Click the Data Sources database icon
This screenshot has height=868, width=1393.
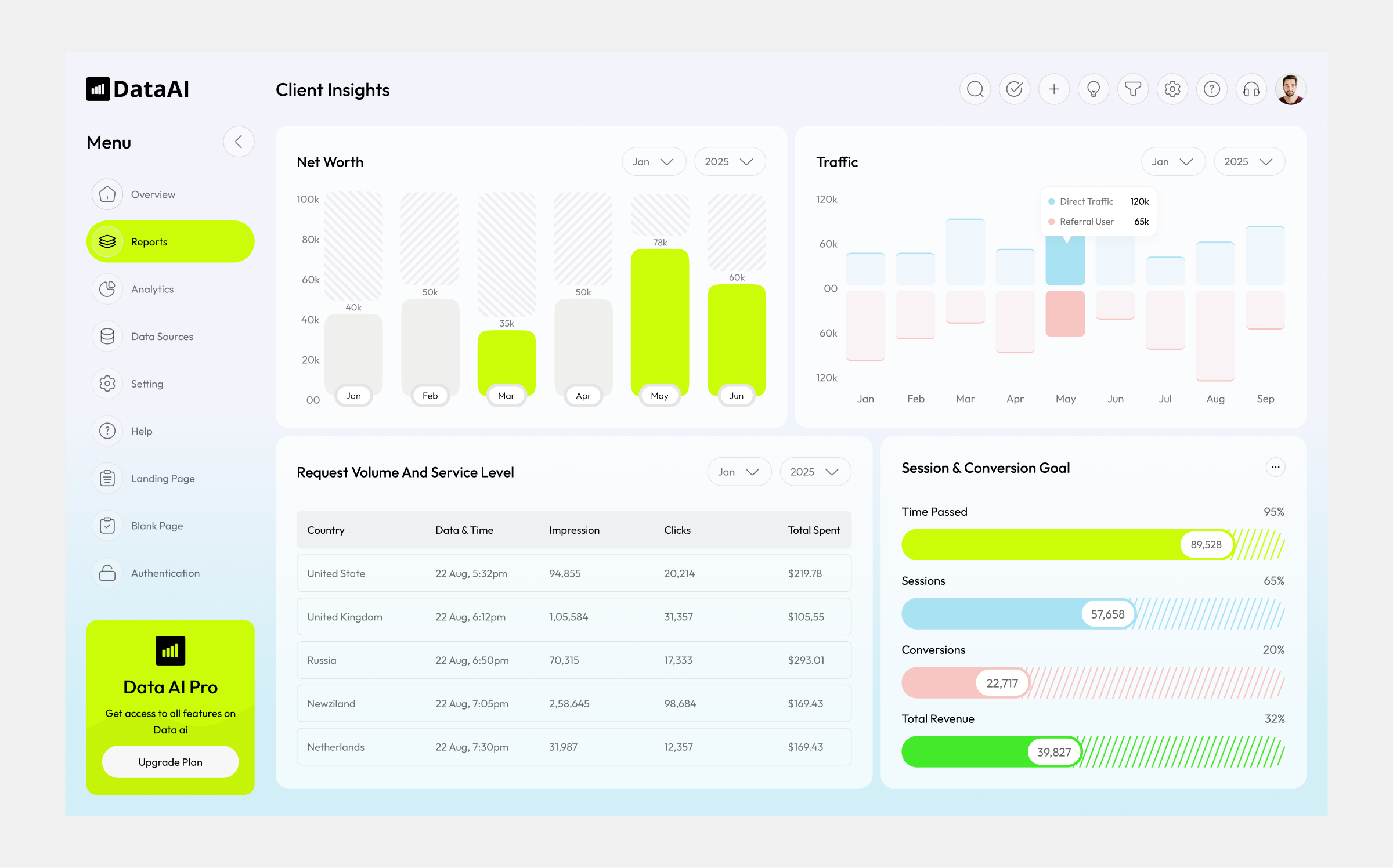(107, 337)
